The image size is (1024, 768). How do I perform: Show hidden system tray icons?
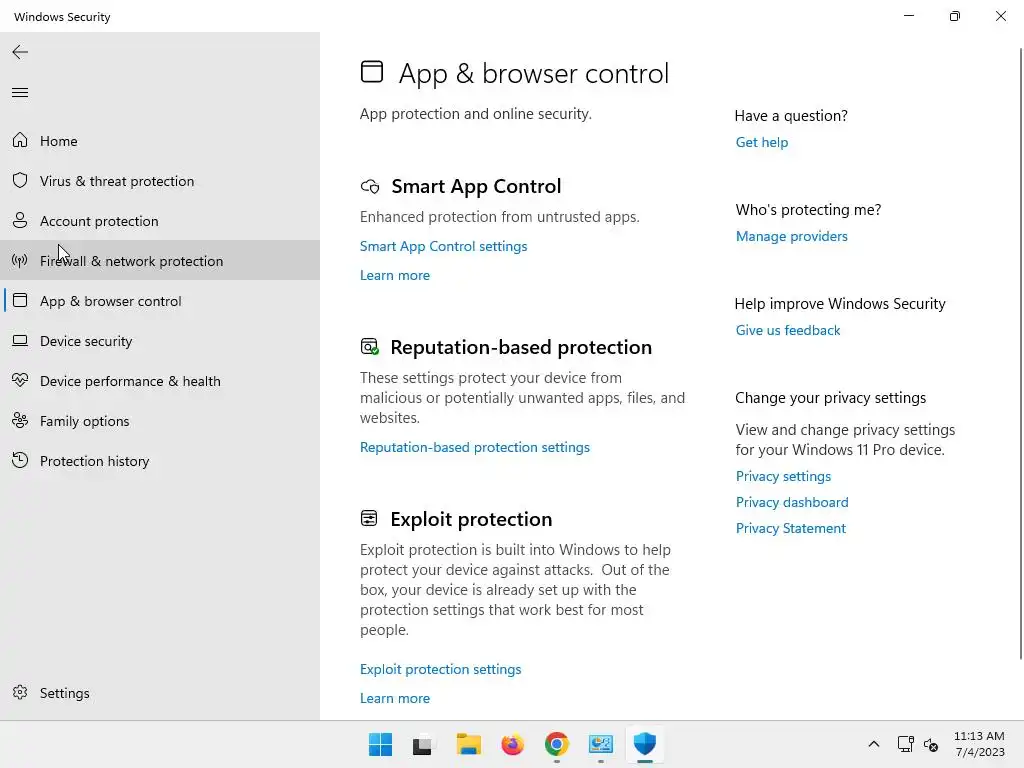(874, 744)
